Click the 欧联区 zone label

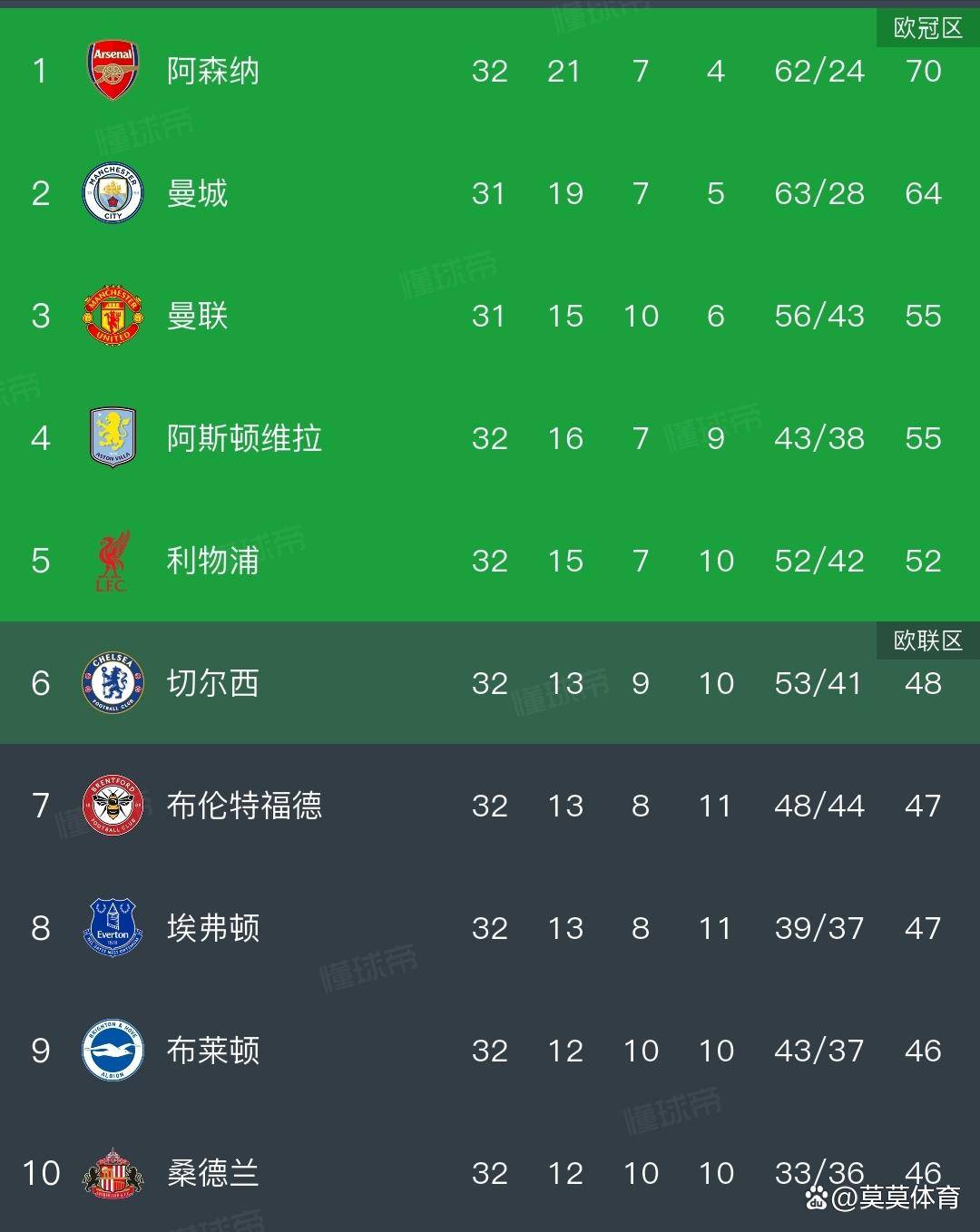[927, 640]
